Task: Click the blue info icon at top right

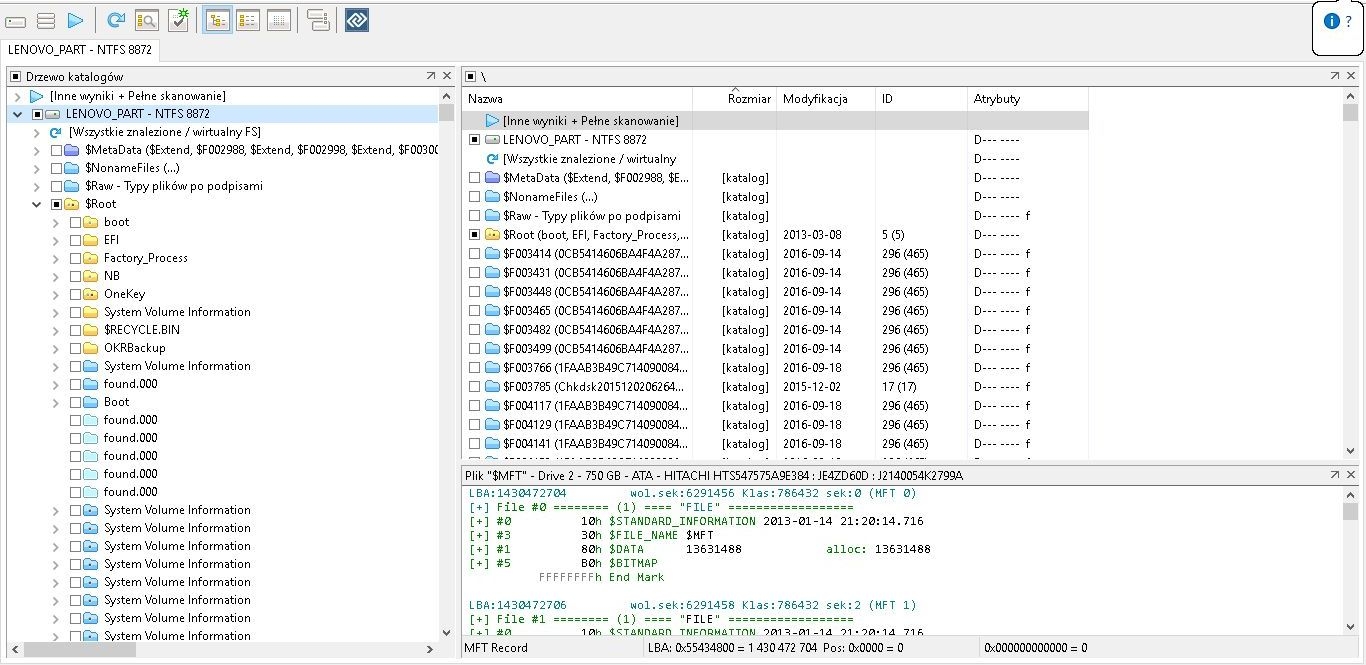Action: pyautogui.click(x=1331, y=21)
